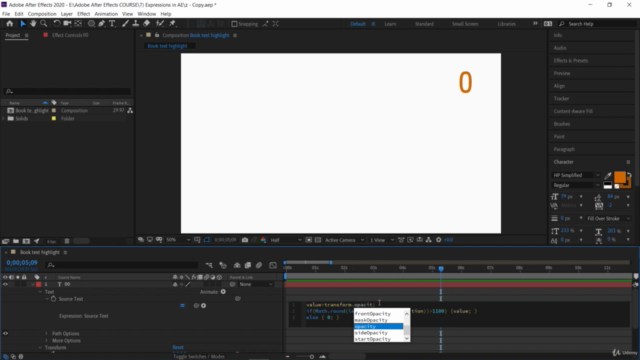Click the Toggle Switches / Modes button
Image resolution: width=640 pixels, height=360 pixels.
199,357
